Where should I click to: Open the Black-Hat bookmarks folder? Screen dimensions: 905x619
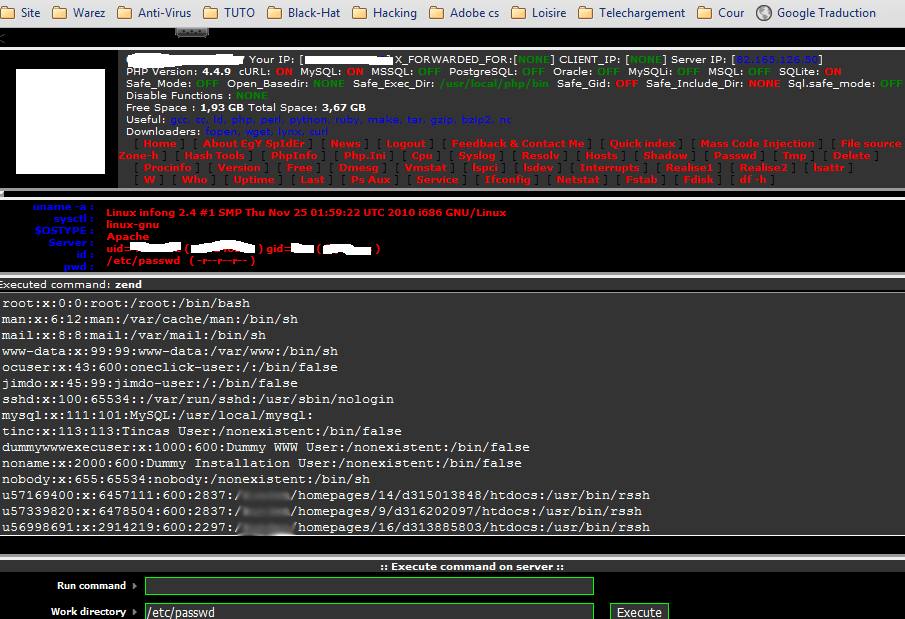click(304, 13)
